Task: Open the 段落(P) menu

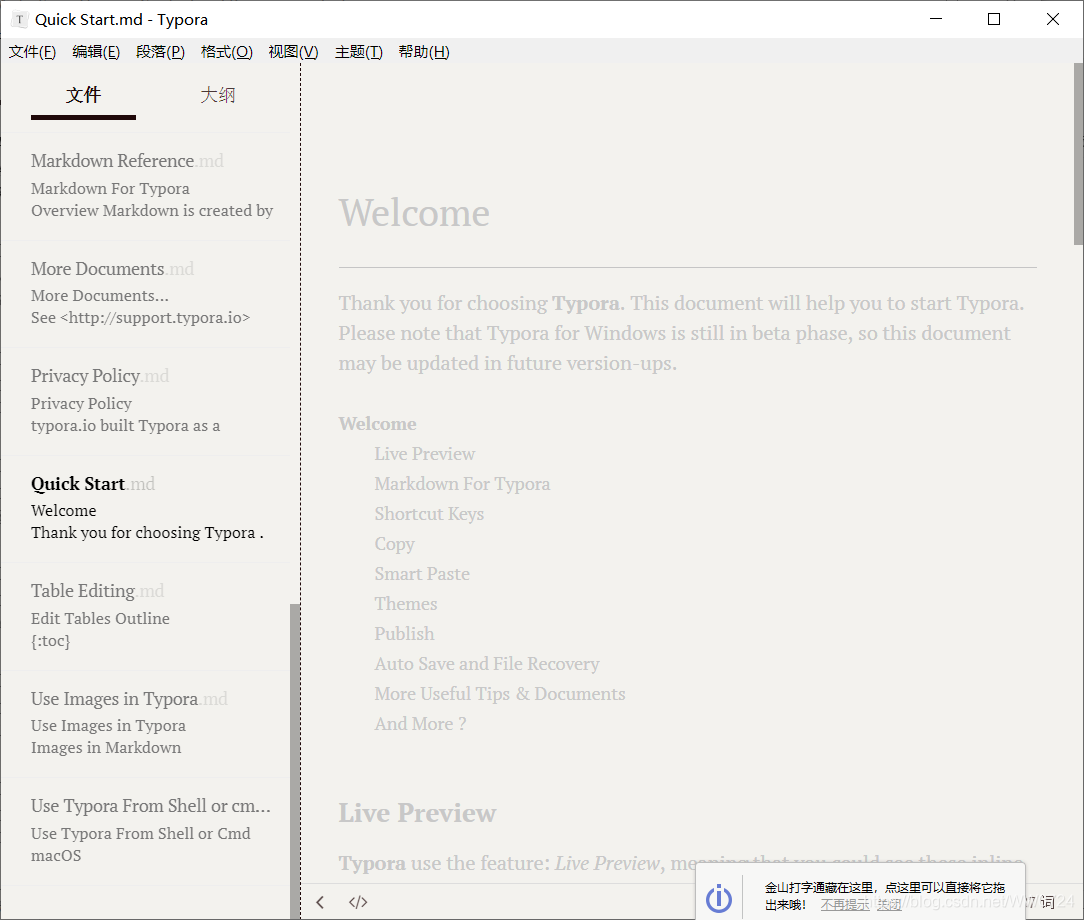Action: point(160,52)
